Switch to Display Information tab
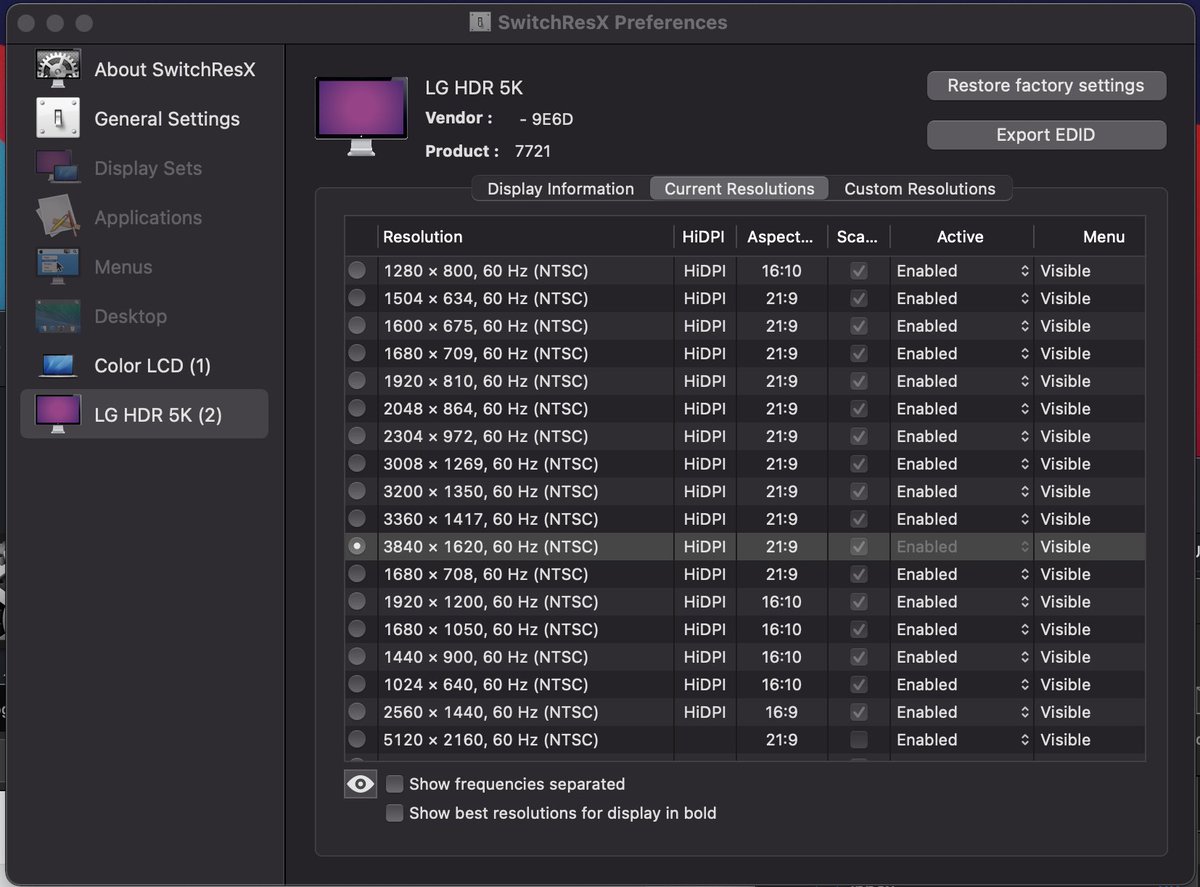 point(561,189)
